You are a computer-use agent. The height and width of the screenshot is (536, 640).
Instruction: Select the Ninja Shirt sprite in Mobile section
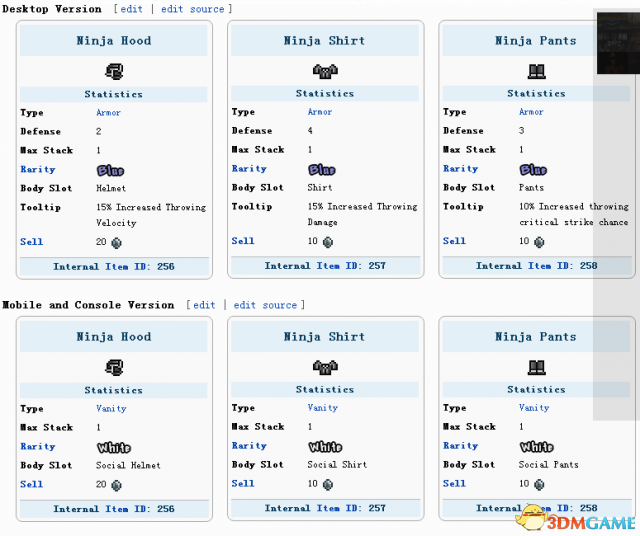[325, 367]
